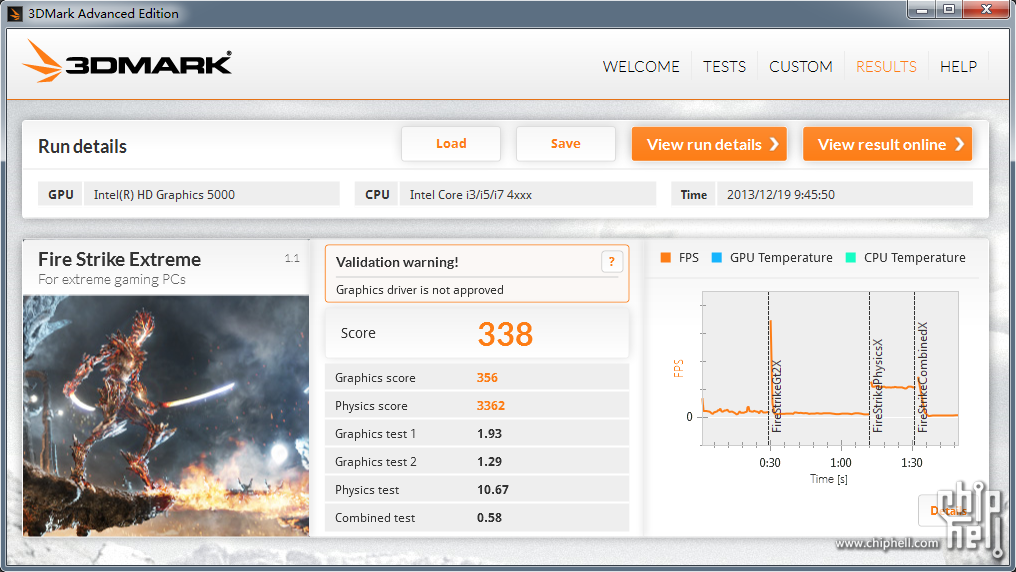Click the Graphics test 1 row
This screenshot has height=572, width=1016.
click(477, 433)
